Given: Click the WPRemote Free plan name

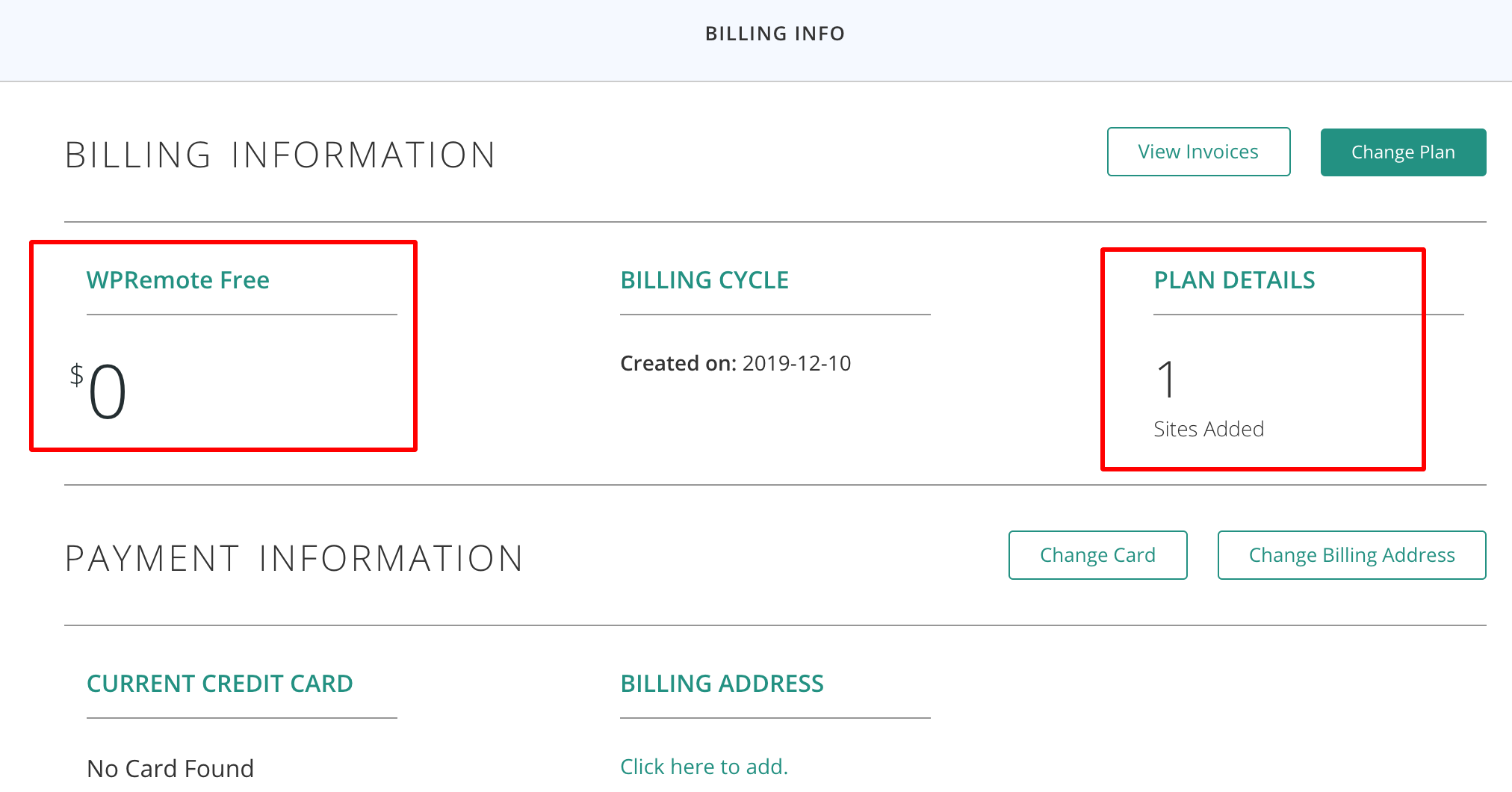Looking at the screenshot, I should click(178, 280).
